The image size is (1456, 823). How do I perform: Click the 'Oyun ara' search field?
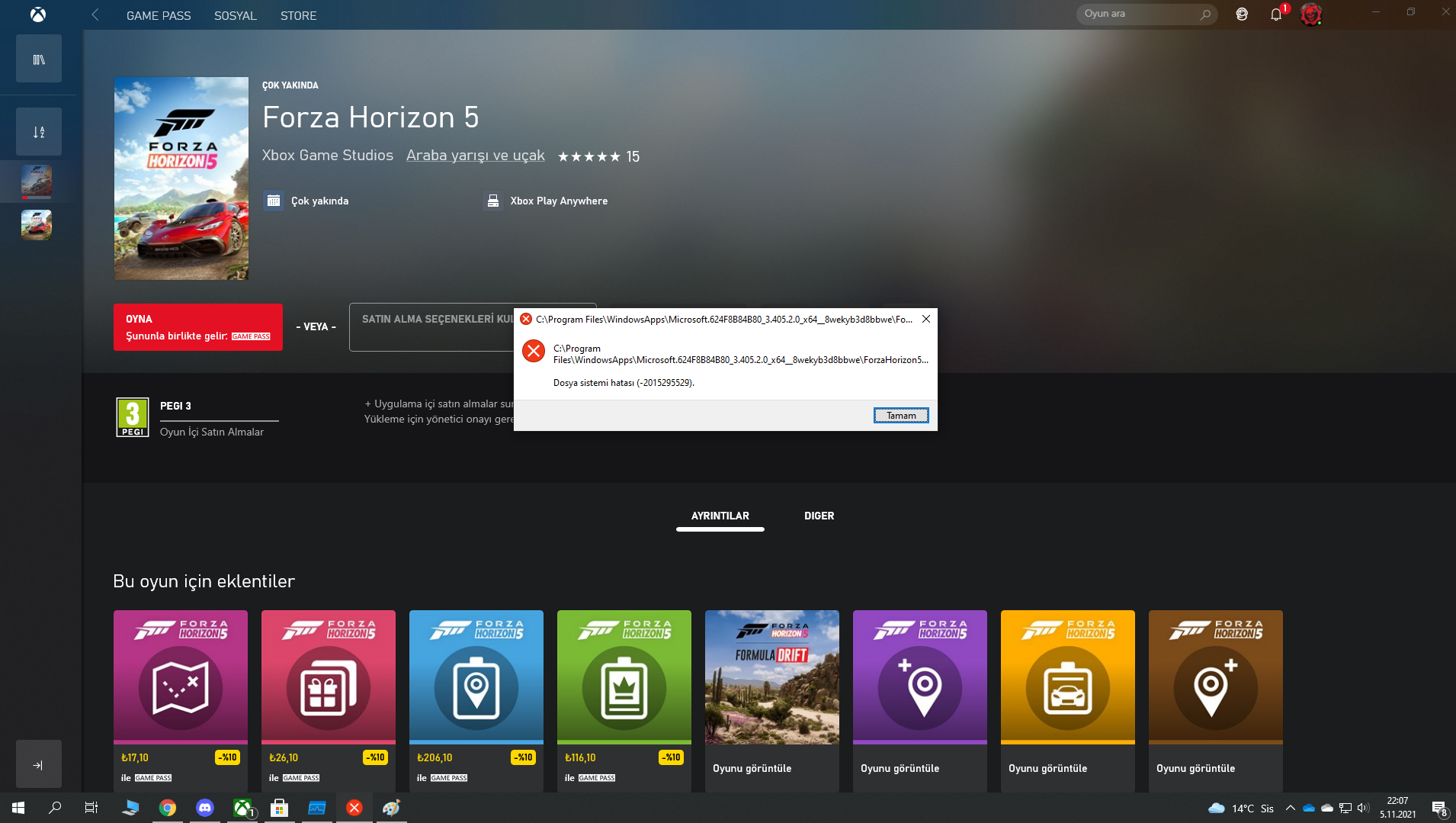(1146, 14)
